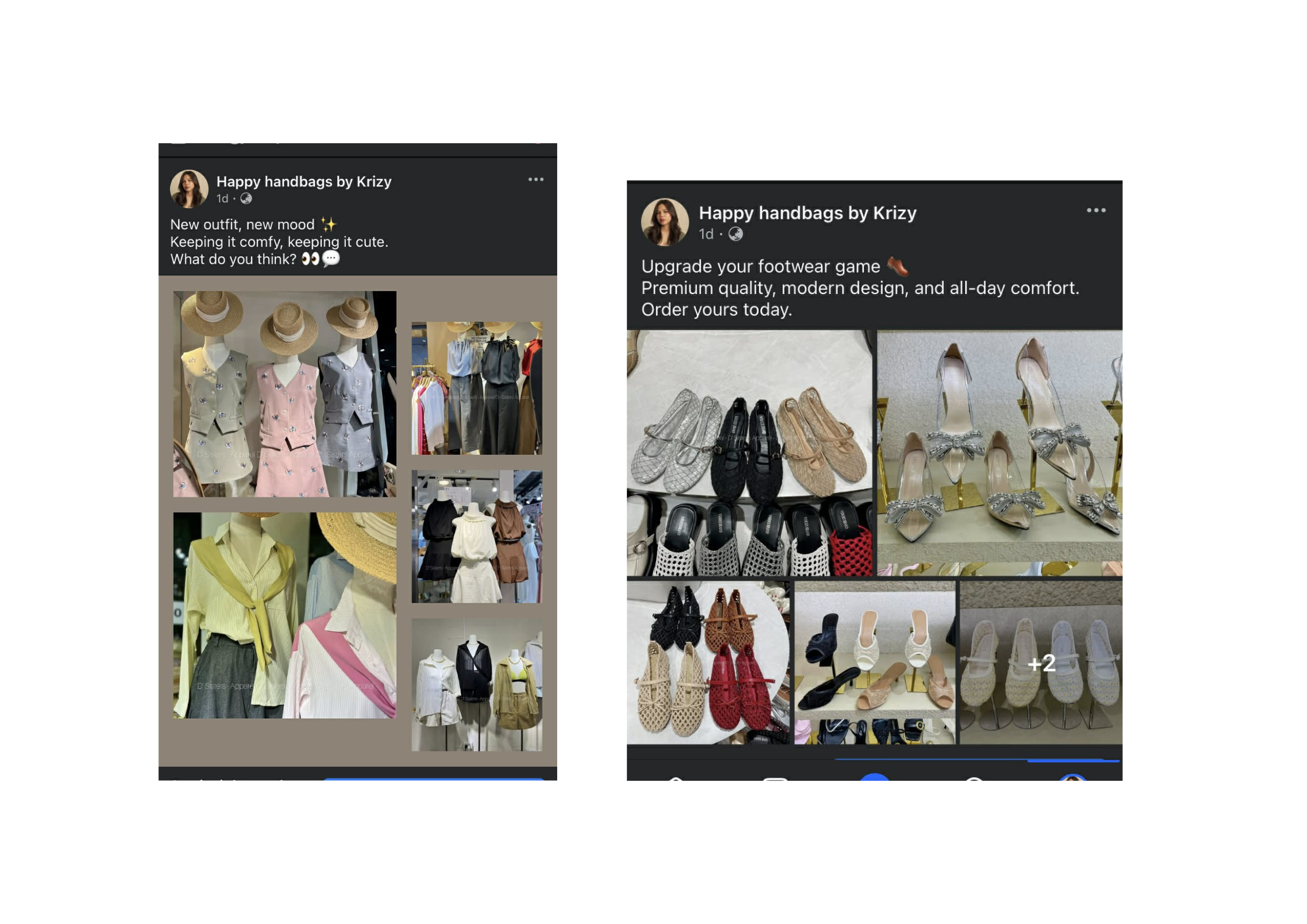This screenshot has height=924, width=1307.
Task: Click the 1d timestamp on the footwear post
Action: coord(706,234)
